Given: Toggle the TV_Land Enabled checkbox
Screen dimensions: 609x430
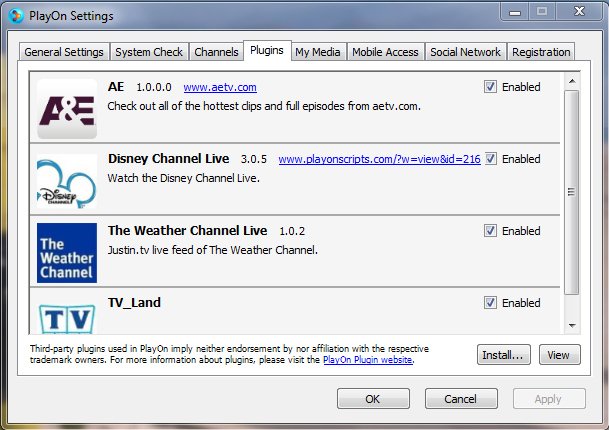Looking at the screenshot, I should pos(490,303).
